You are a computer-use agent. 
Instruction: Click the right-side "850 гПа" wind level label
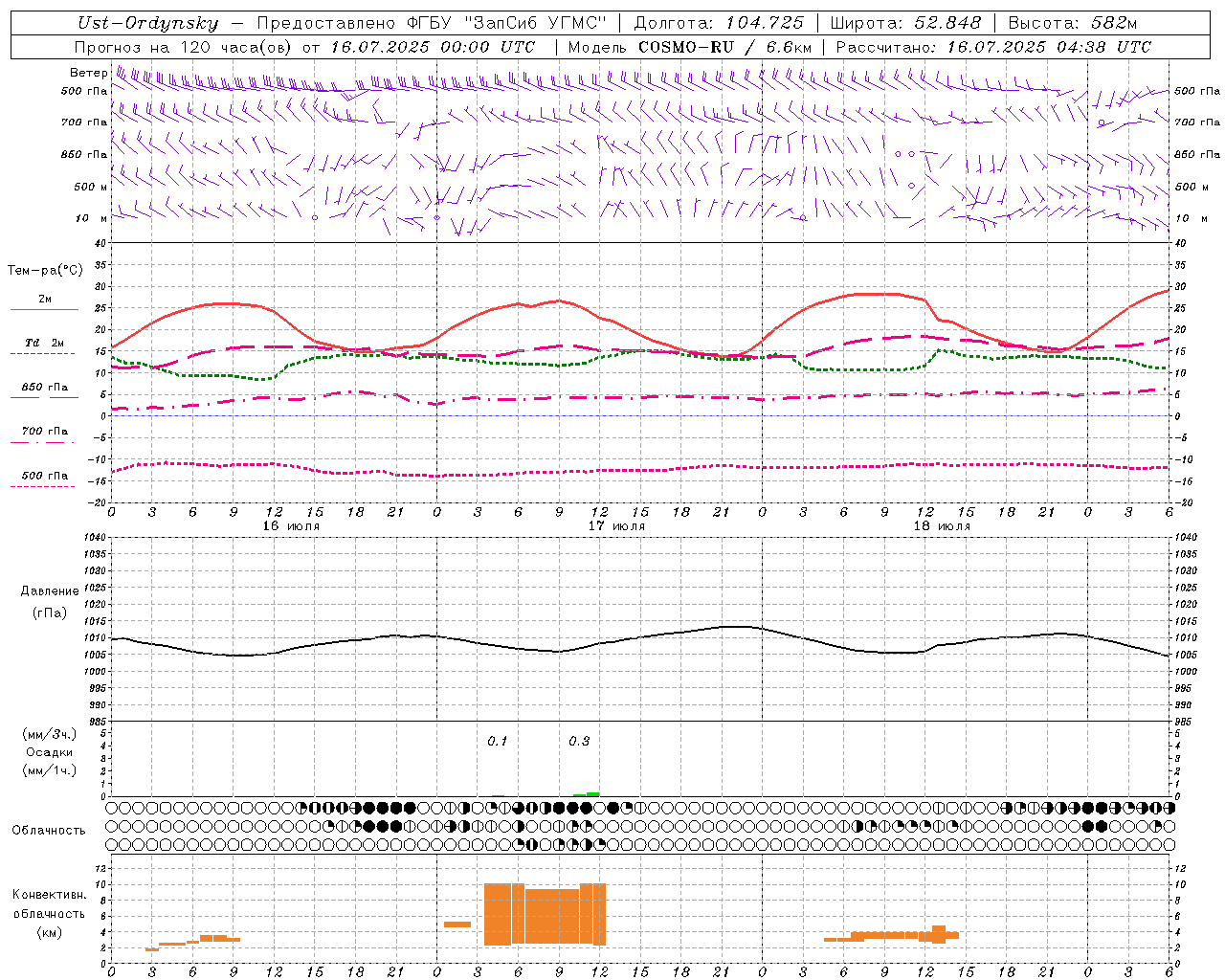pos(1197,154)
